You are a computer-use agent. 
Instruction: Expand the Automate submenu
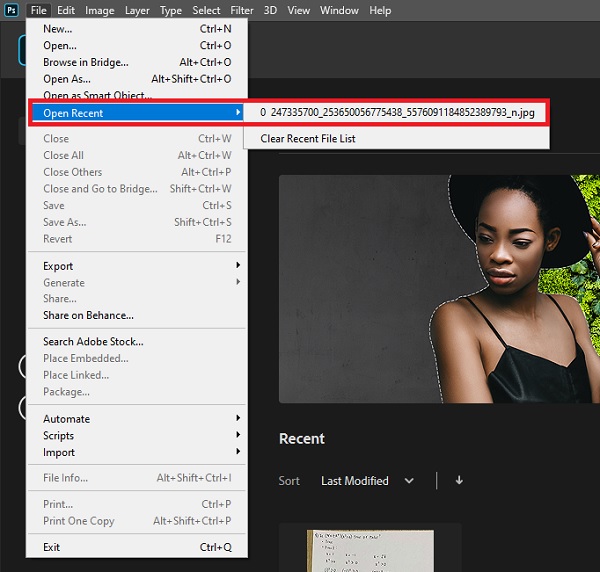(137, 419)
